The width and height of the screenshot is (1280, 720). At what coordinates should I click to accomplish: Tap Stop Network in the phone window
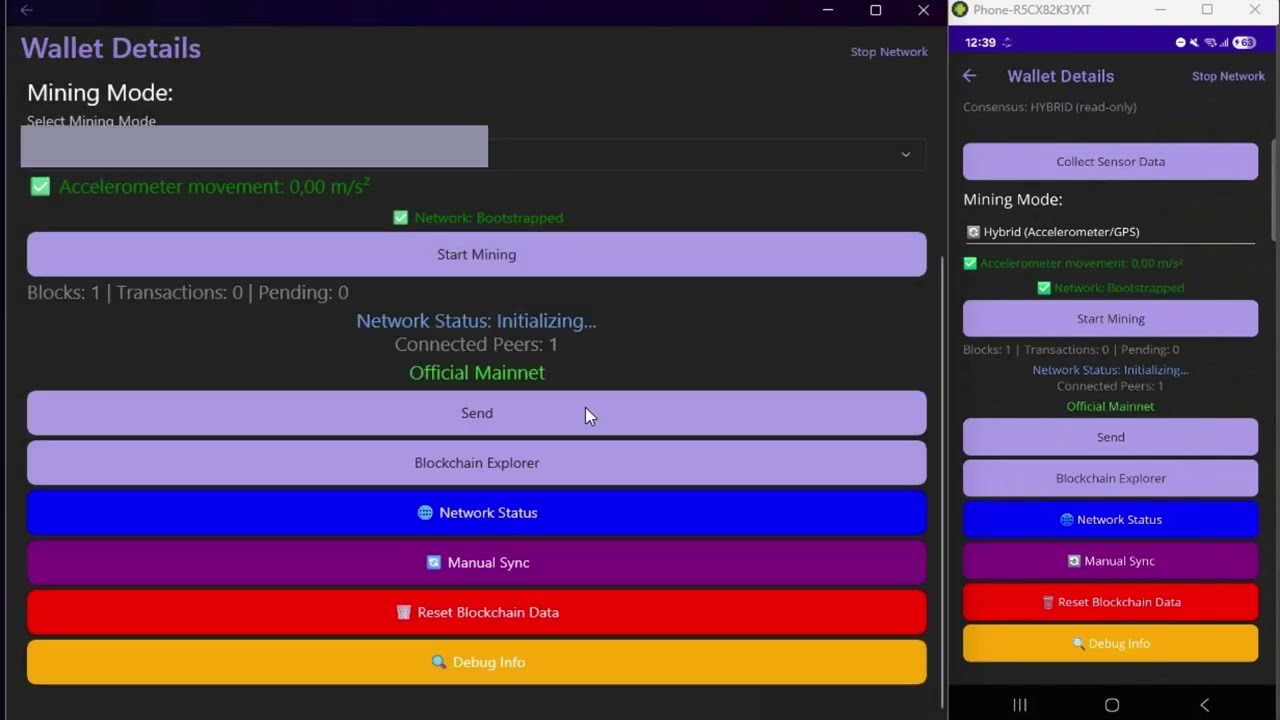1228,76
